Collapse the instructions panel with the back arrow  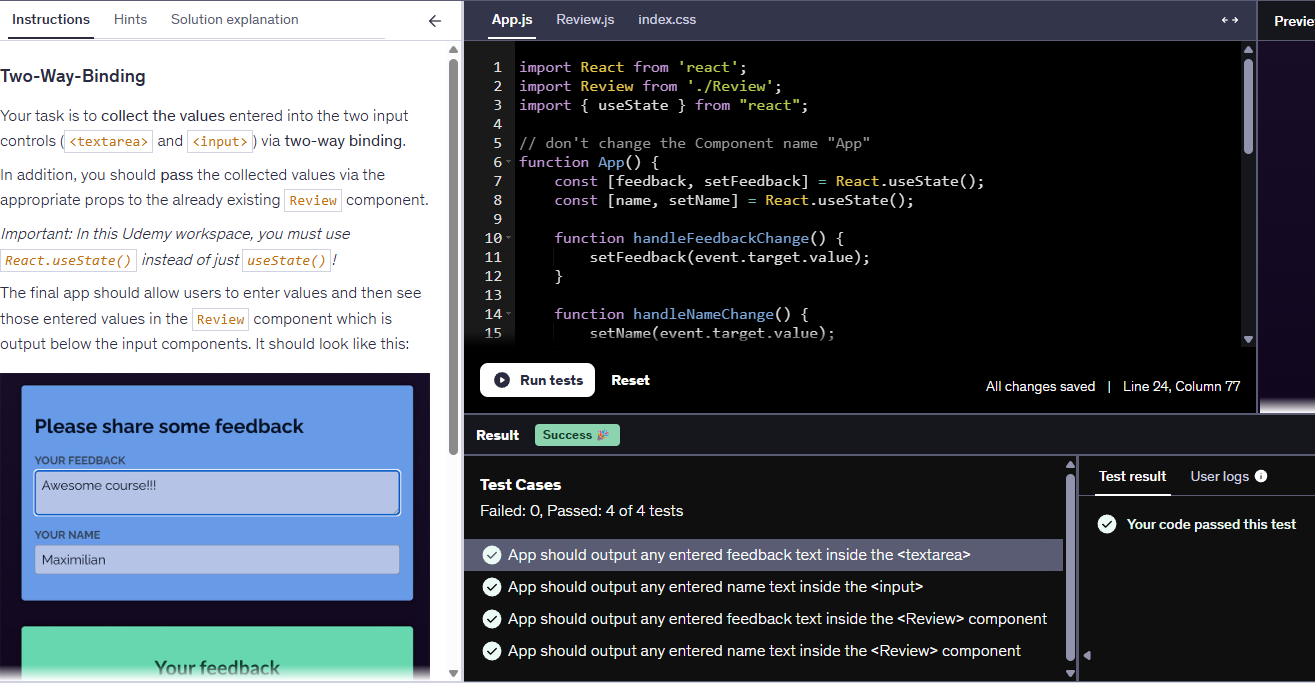click(x=434, y=20)
